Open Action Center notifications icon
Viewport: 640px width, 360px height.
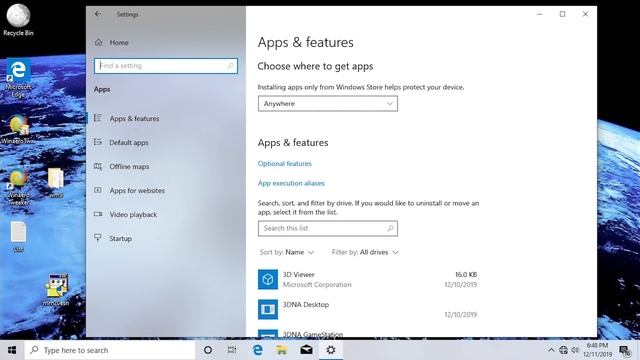tap(624, 350)
